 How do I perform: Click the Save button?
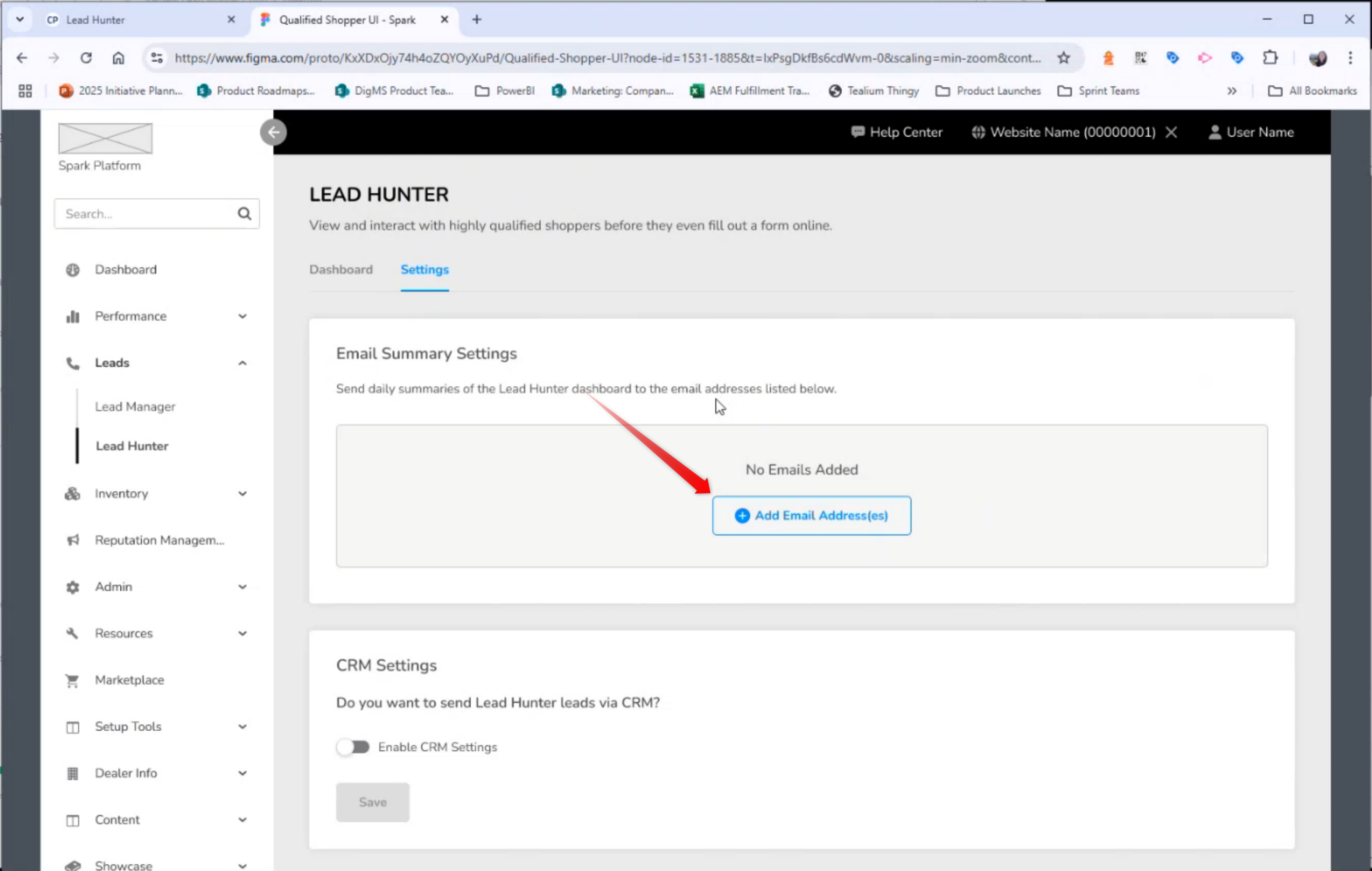tap(373, 802)
